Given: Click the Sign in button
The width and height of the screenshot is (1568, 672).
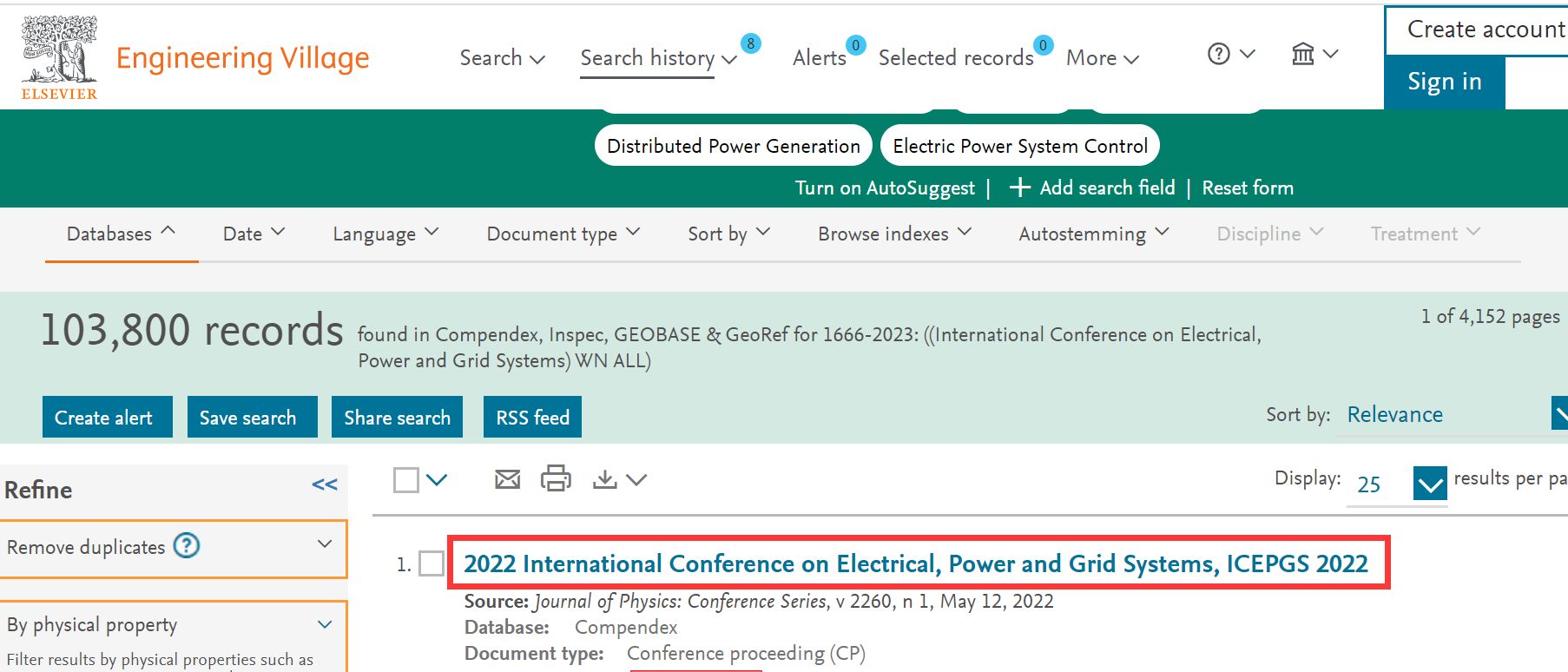Looking at the screenshot, I should (1445, 82).
